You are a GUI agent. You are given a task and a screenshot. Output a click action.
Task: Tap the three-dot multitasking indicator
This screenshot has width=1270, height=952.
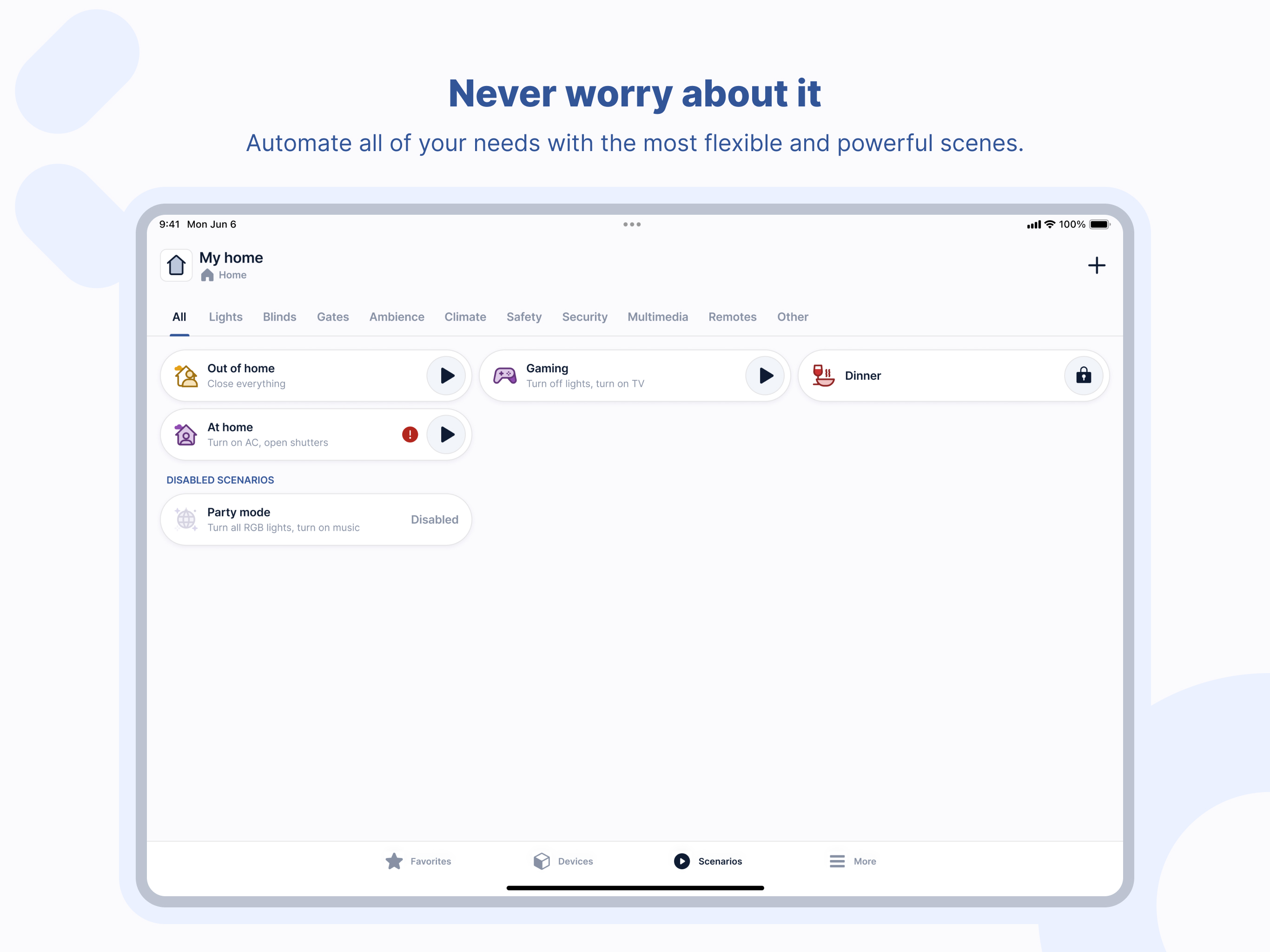pos(632,225)
